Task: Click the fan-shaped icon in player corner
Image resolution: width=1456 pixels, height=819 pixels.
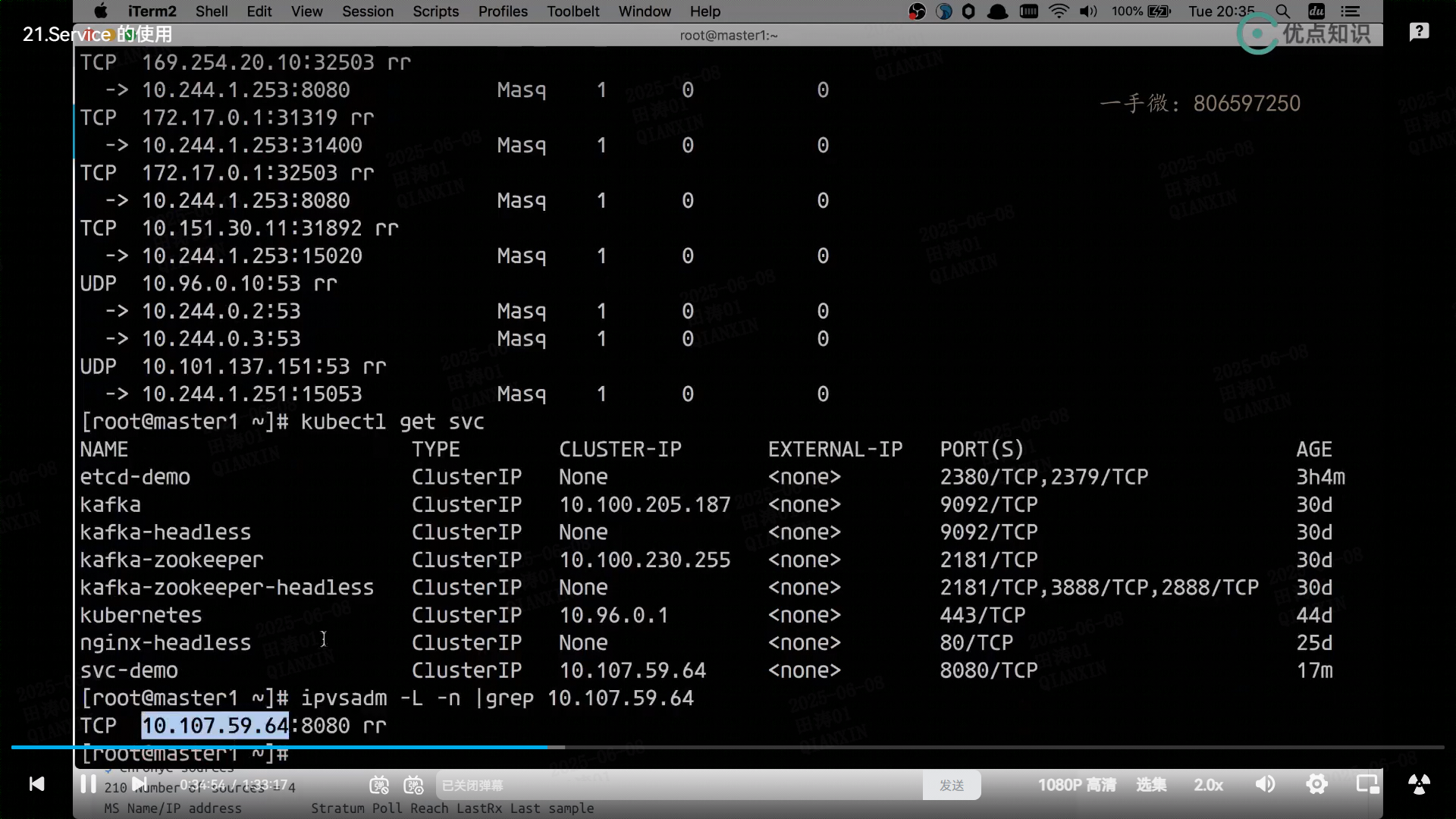Action: (1419, 785)
